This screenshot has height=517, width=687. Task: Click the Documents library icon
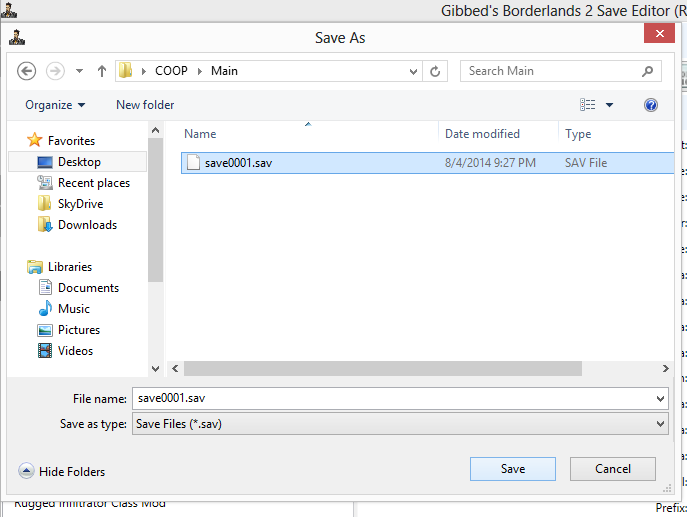click(x=45, y=287)
